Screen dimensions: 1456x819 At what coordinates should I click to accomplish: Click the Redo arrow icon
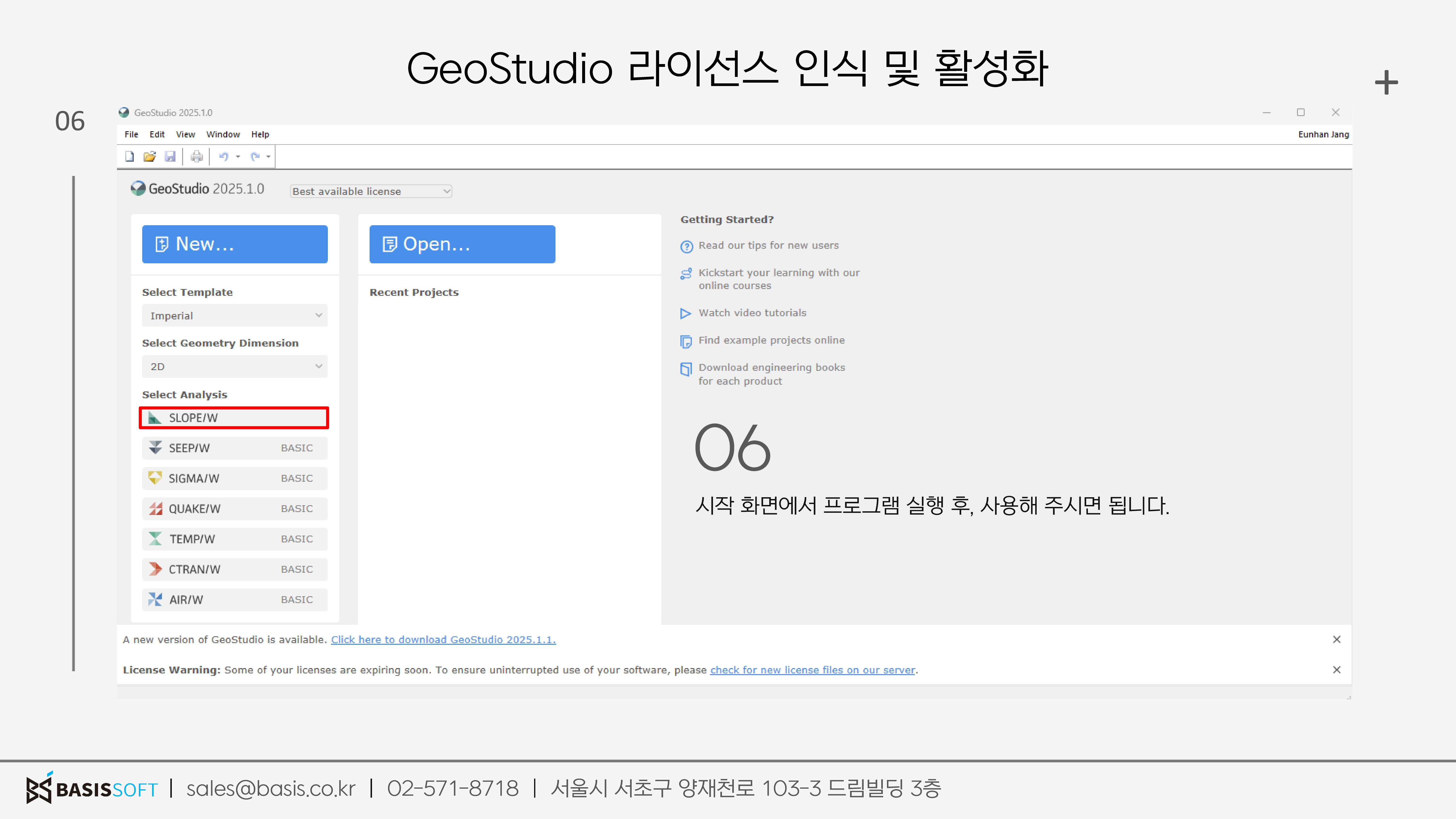point(256,157)
